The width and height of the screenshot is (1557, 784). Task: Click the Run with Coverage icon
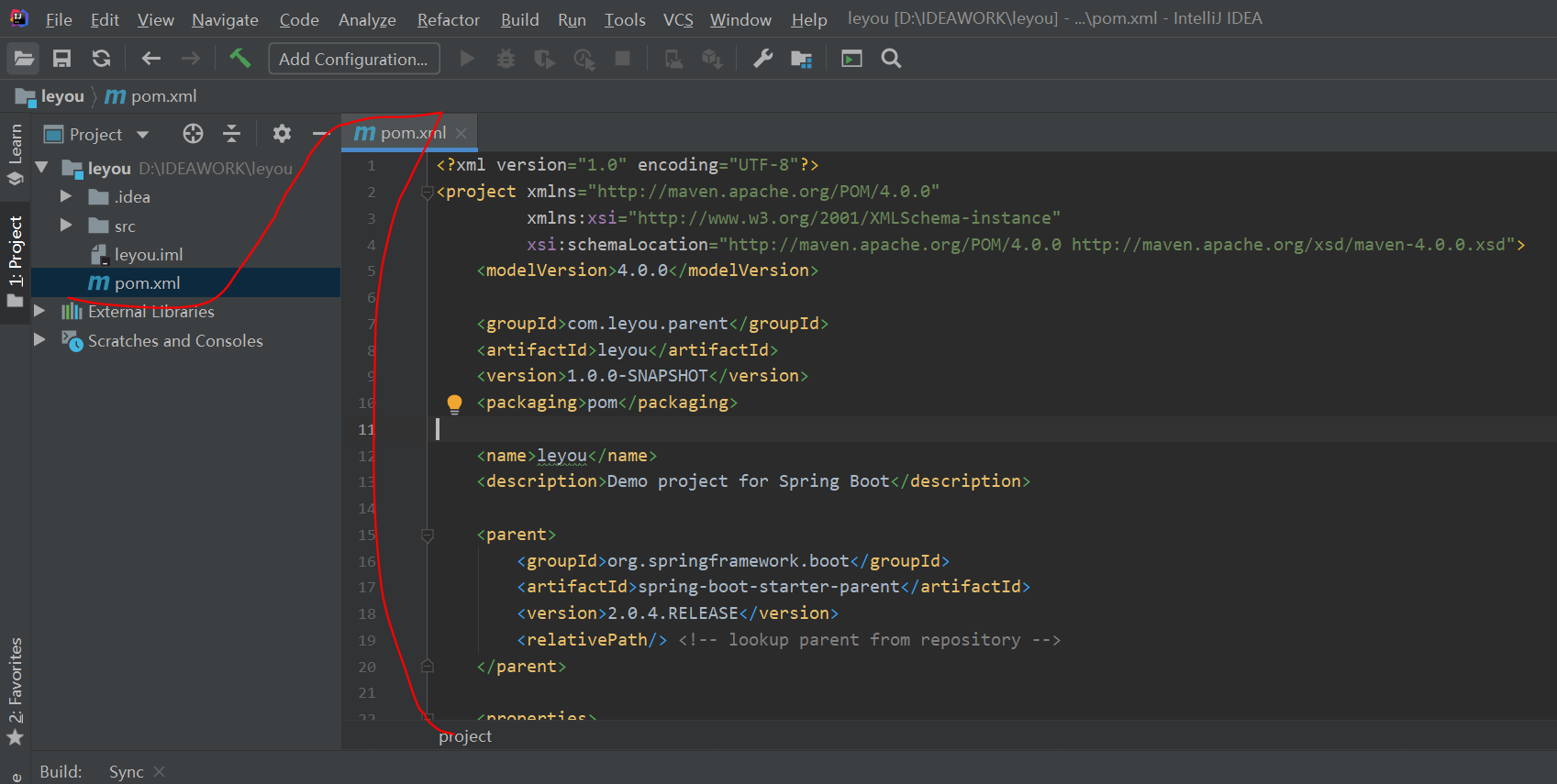(545, 59)
